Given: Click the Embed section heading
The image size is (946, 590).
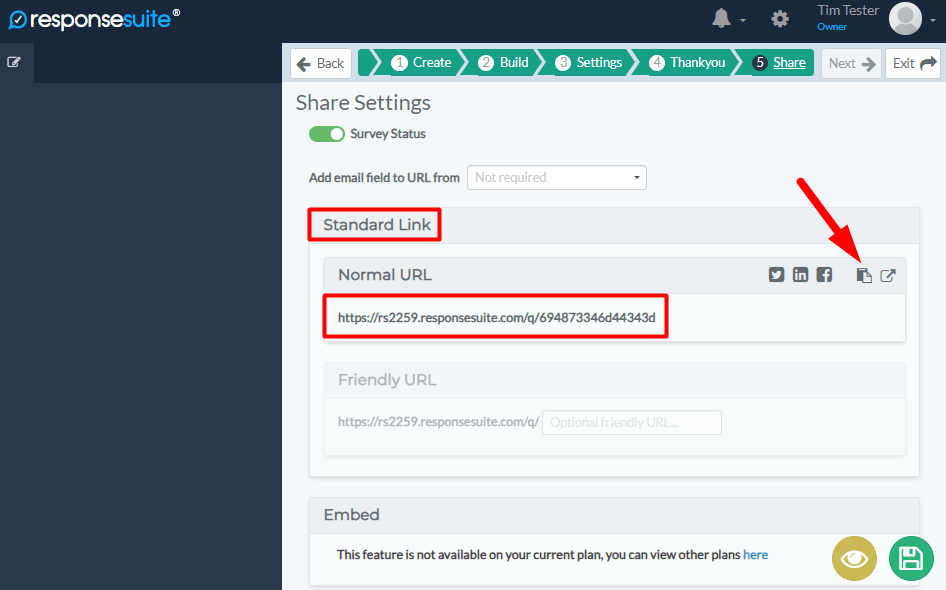Looking at the screenshot, I should tap(351, 515).
